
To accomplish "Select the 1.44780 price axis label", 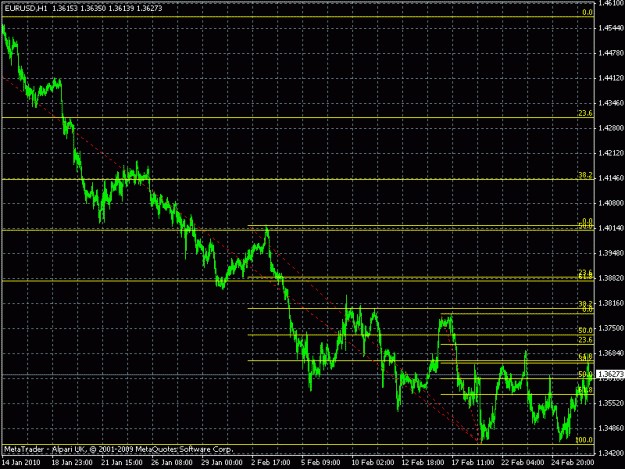I will 611,53.
